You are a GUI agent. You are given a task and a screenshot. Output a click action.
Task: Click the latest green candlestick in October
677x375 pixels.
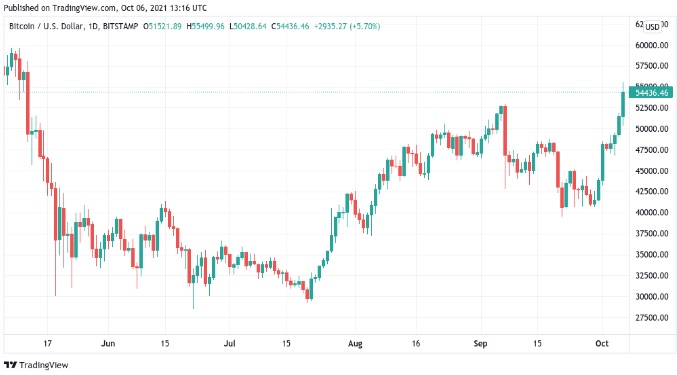click(x=623, y=104)
